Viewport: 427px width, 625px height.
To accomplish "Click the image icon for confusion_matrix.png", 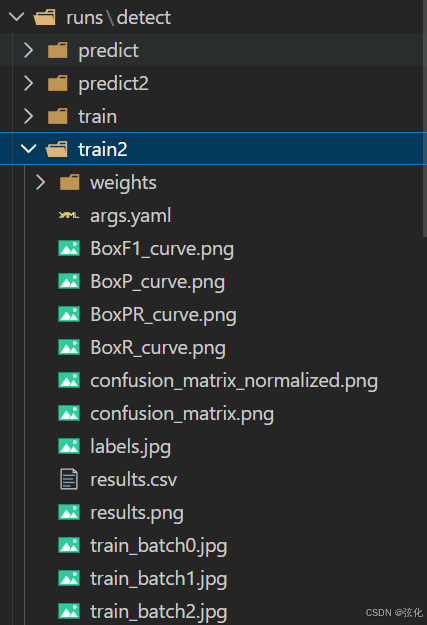I will [69, 413].
